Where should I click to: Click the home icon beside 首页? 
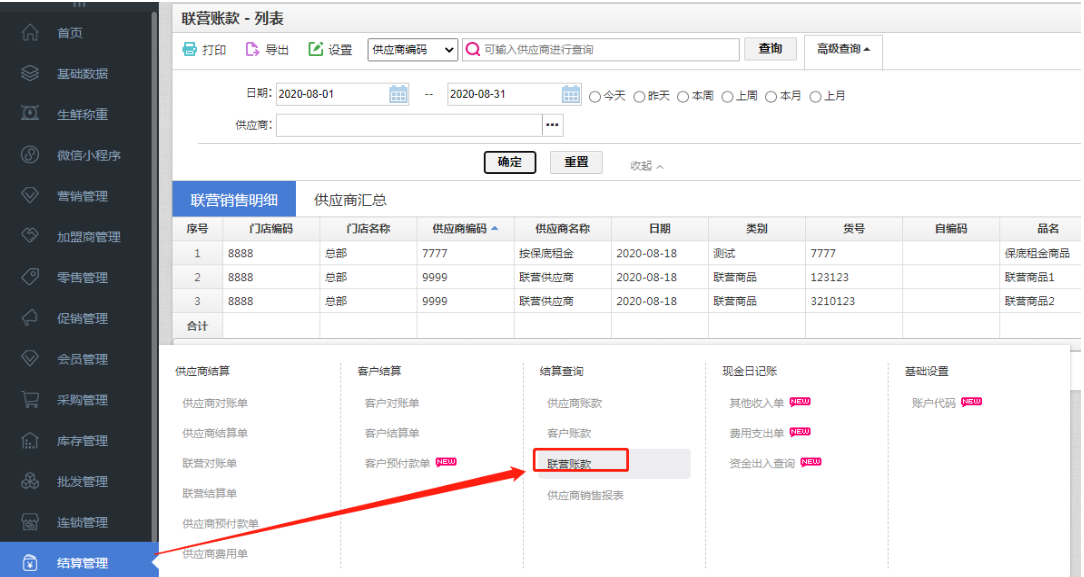tap(30, 32)
